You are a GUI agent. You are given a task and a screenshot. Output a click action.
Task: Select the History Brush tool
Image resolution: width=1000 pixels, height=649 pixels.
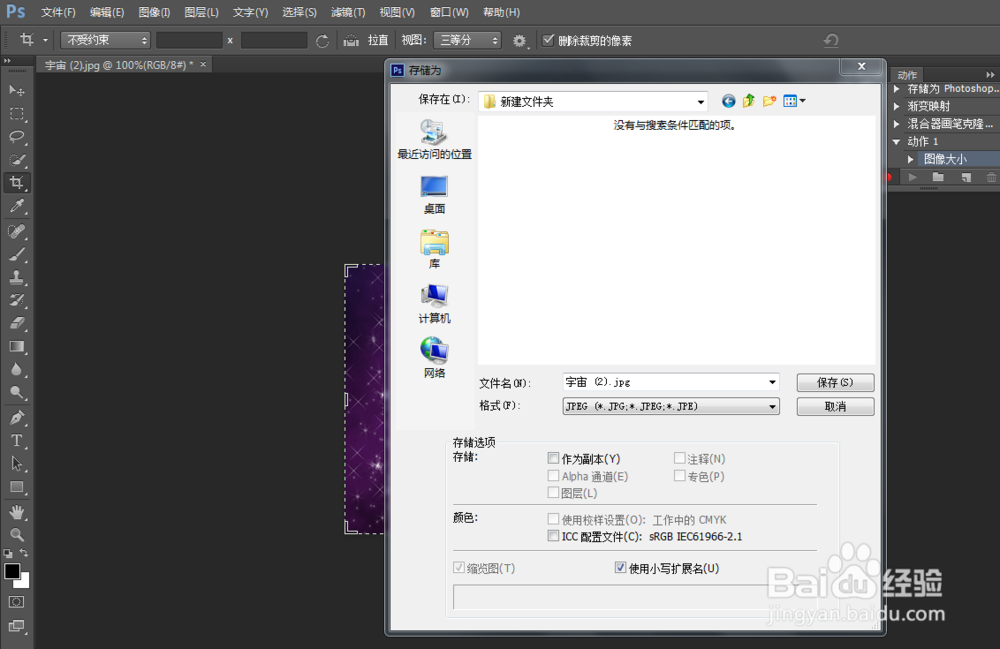coord(17,300)
